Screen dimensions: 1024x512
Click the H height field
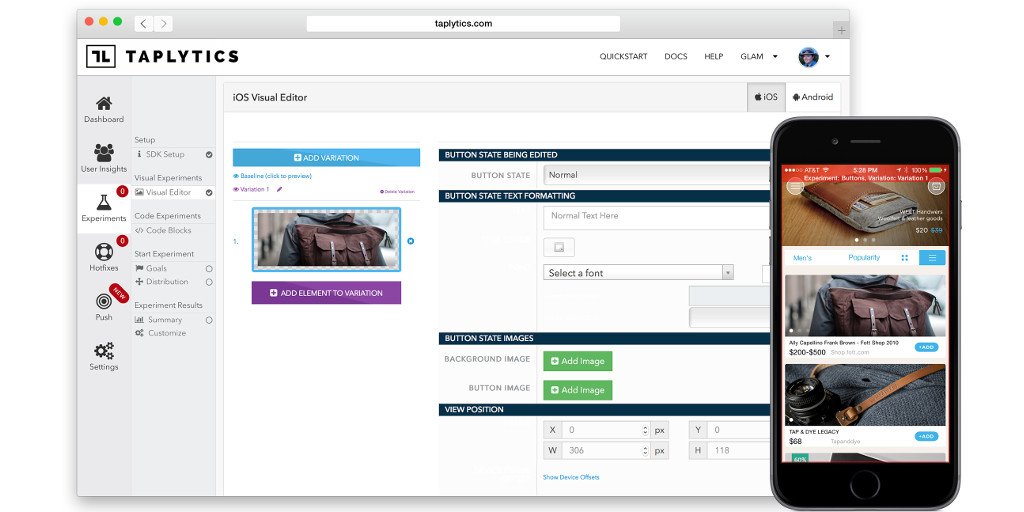pos(737,451)
